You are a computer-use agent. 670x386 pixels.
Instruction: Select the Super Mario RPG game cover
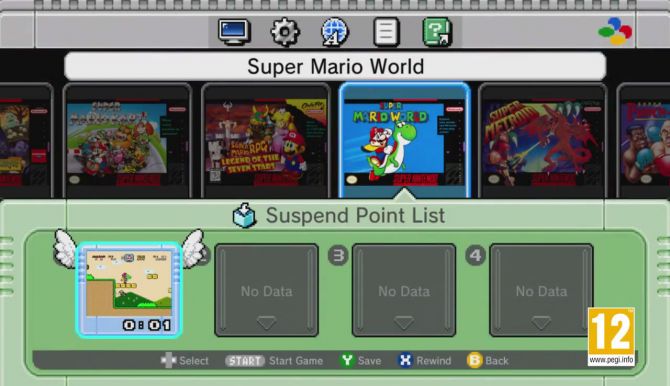point(265,142)
